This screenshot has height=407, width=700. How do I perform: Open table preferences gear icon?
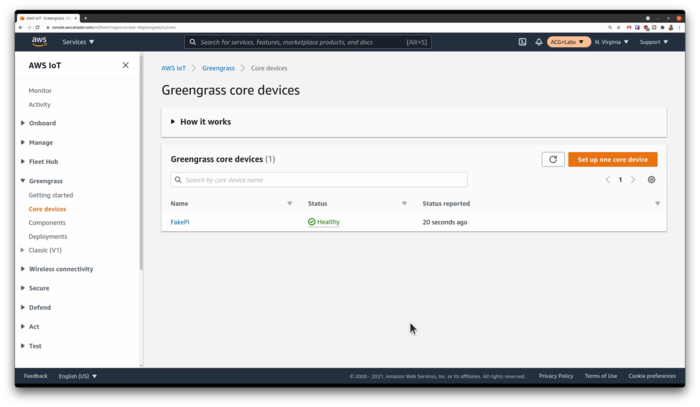point(651,179)
